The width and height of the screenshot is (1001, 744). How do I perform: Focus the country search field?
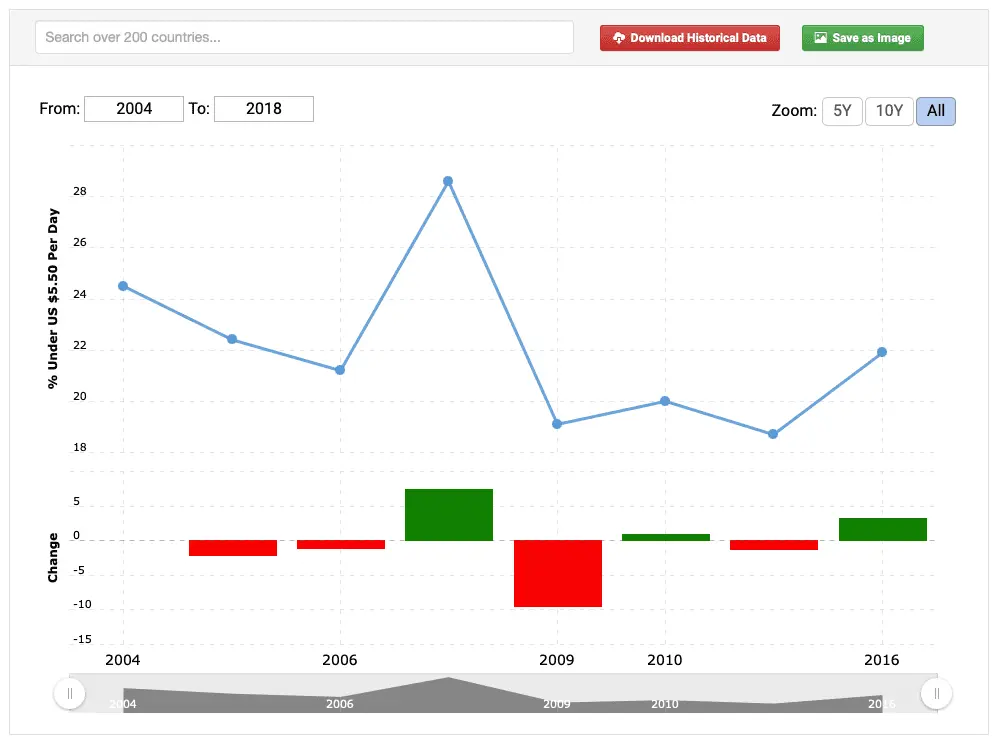click(304, 37)
